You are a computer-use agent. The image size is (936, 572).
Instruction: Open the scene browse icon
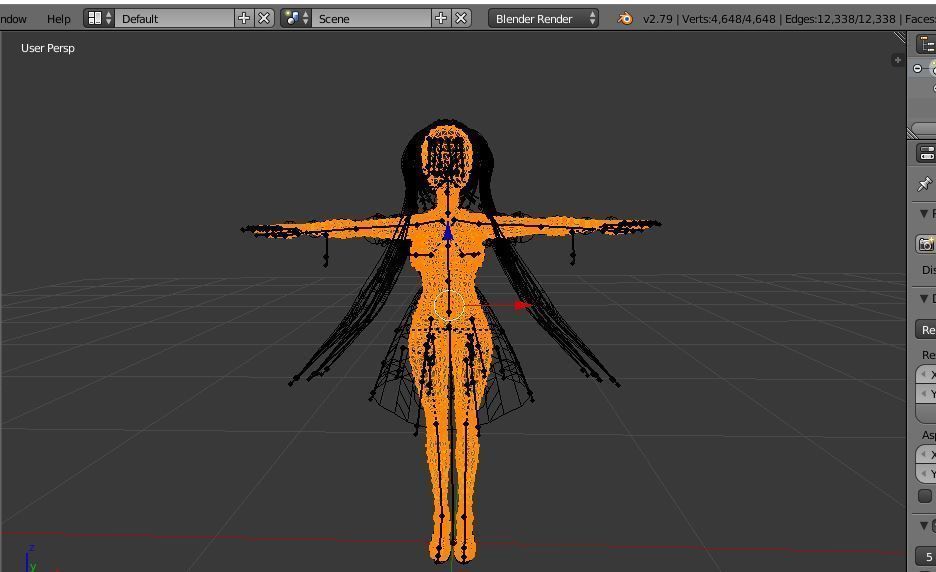(x=296, y=19)
